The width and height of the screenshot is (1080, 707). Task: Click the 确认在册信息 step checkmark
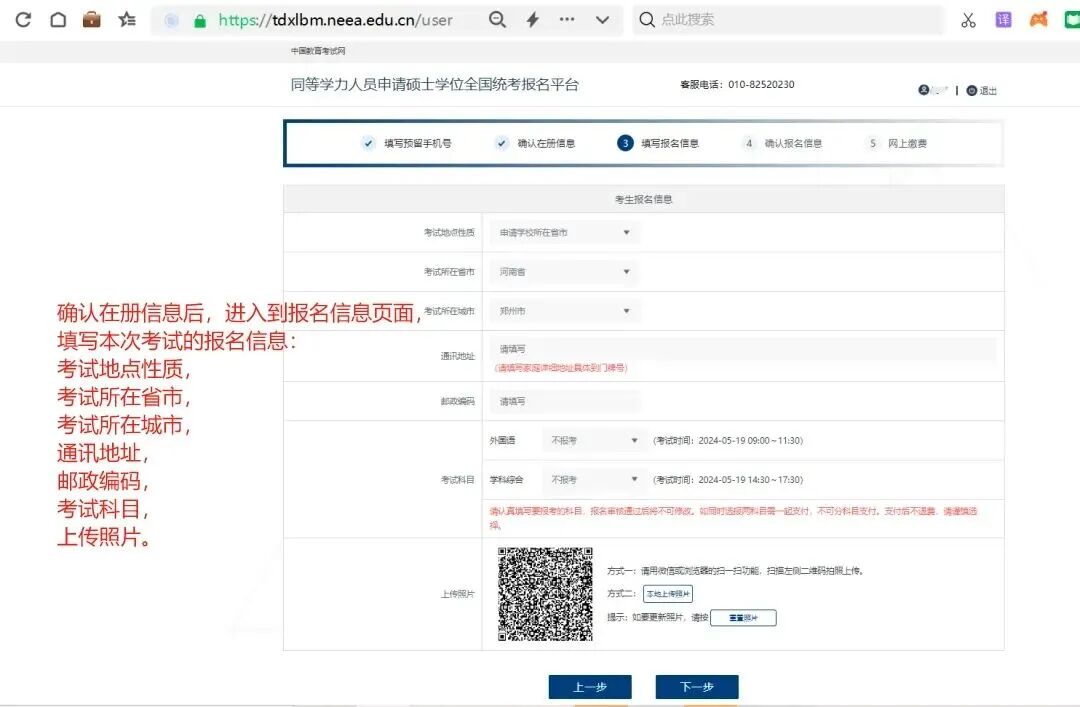[501, 143]
